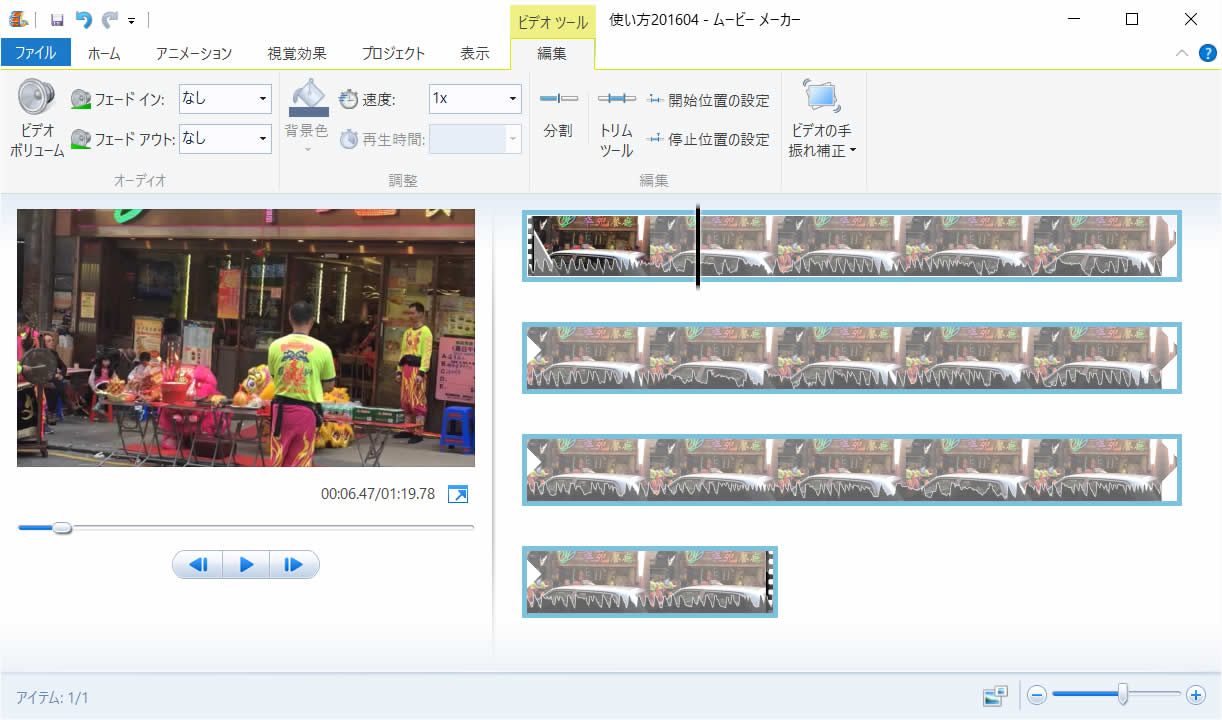Click the ビデオ ボリューム speaker icon
This screenshot has height=720, width=1222.
tap(37, 98)
